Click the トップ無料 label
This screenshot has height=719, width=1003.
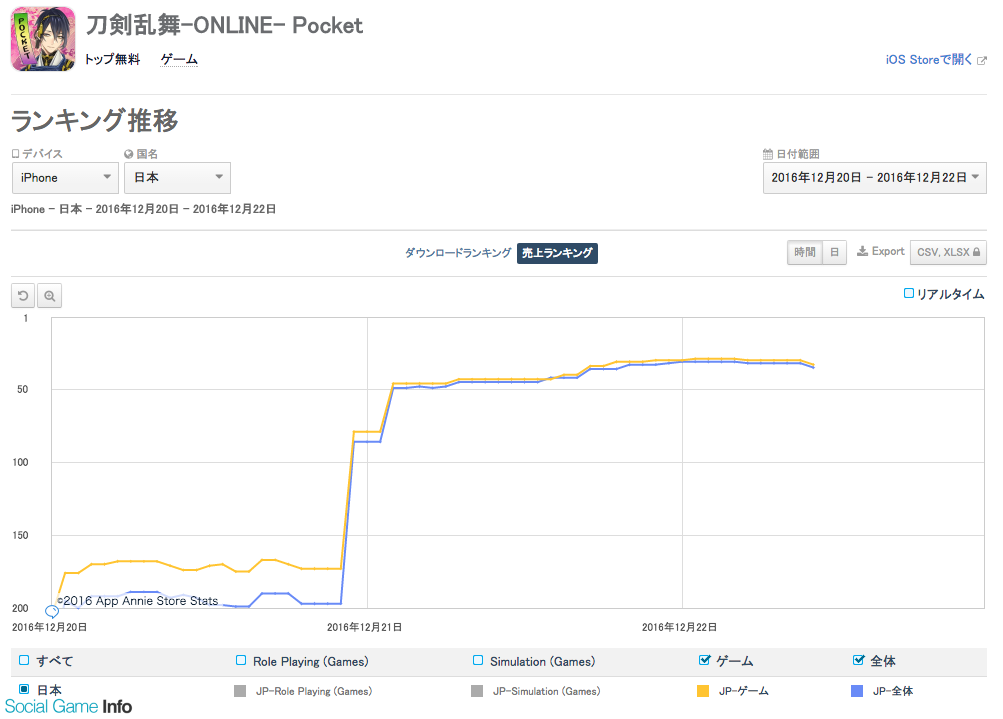pos(113,59)
